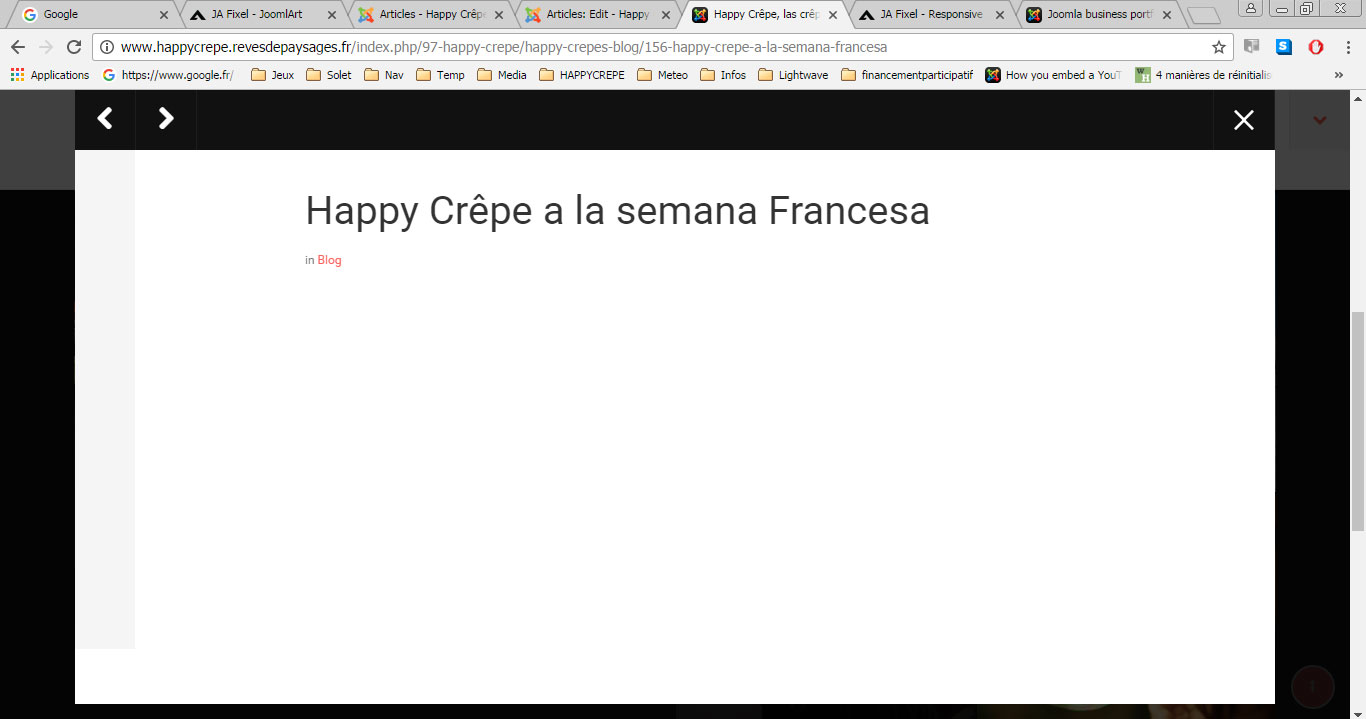
Task: Close the JA Fixel - Responsive tab
Action: [1000, 15]
